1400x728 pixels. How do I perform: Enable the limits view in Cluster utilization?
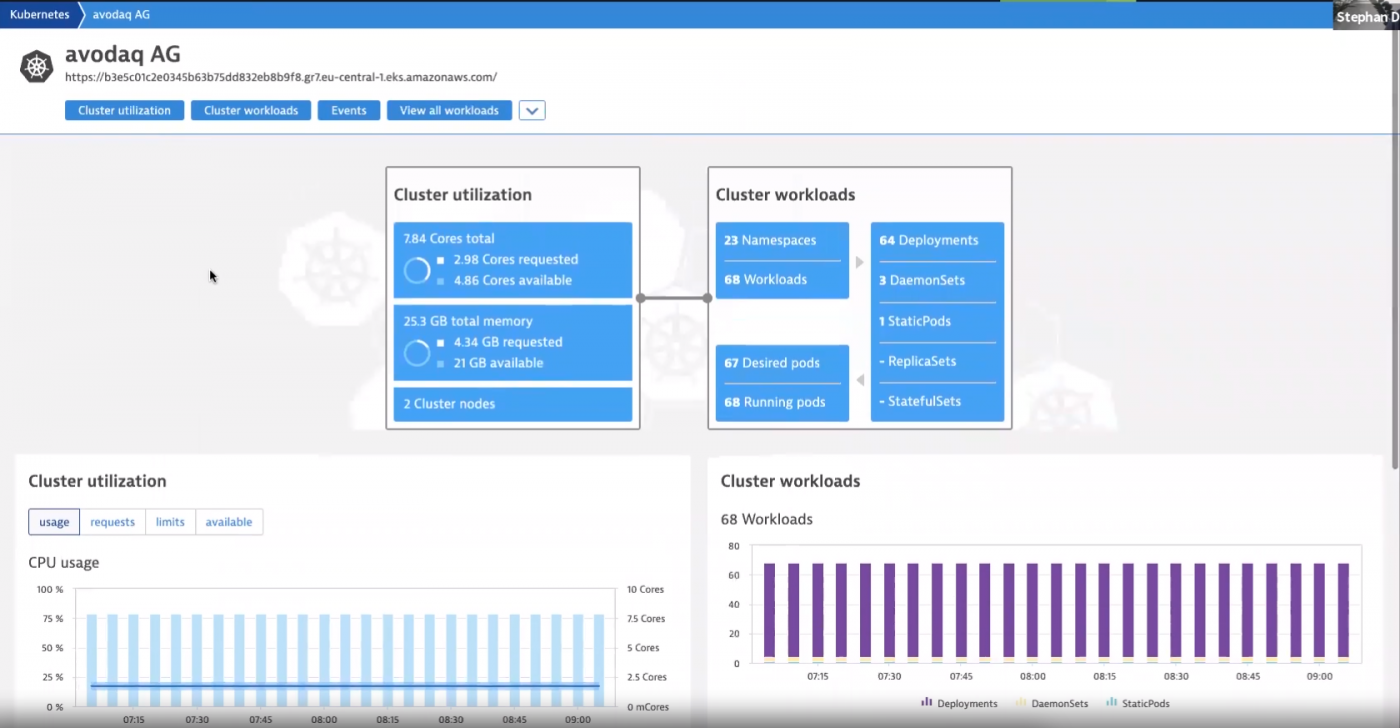pyautogui.click(x=169, y=521)
